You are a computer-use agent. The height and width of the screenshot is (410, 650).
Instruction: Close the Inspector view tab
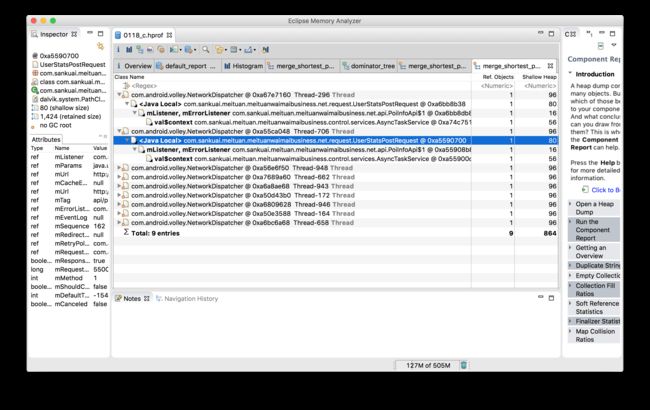point(74,34)
